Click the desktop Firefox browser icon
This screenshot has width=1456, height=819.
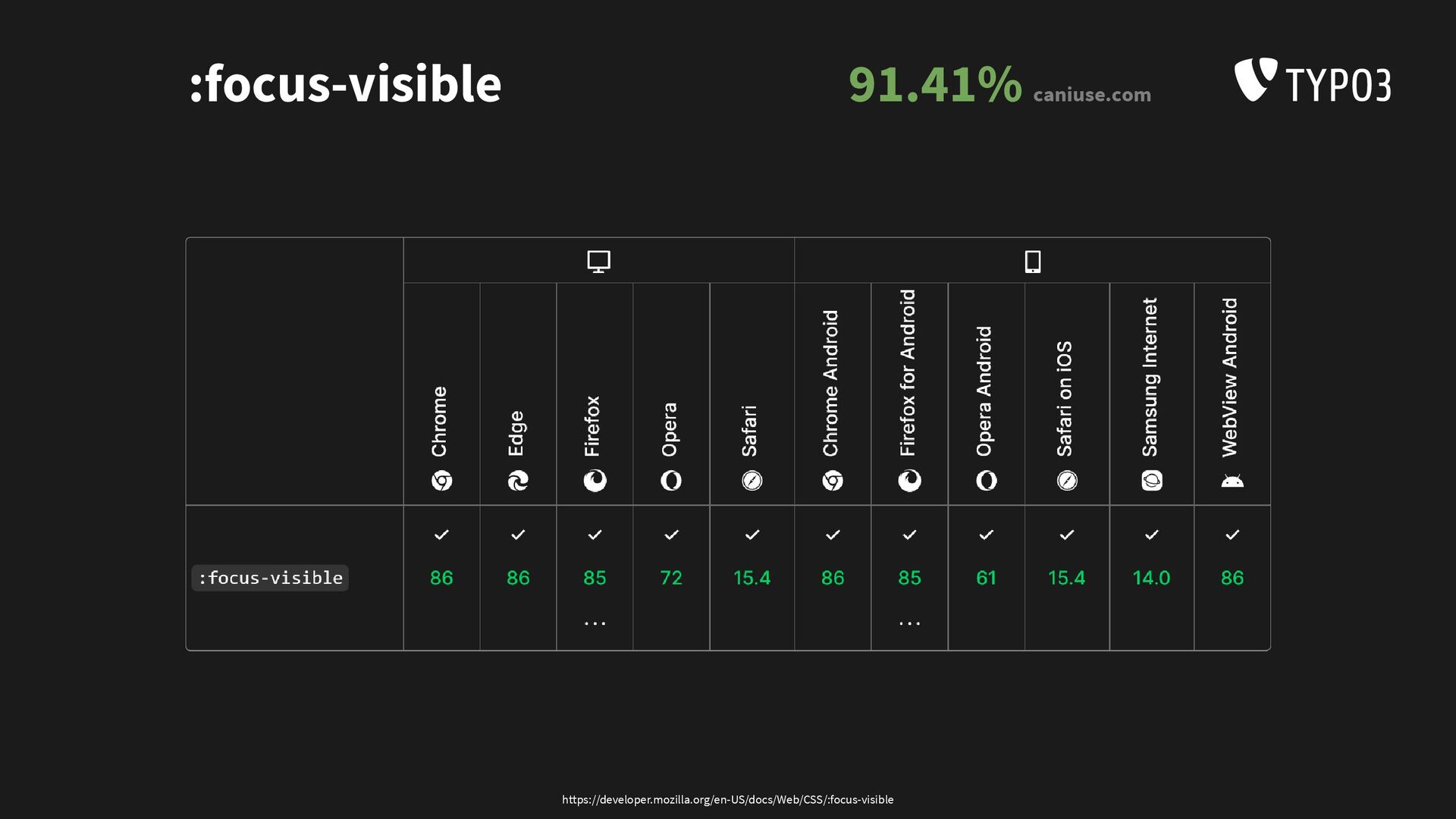click(595, 481)
